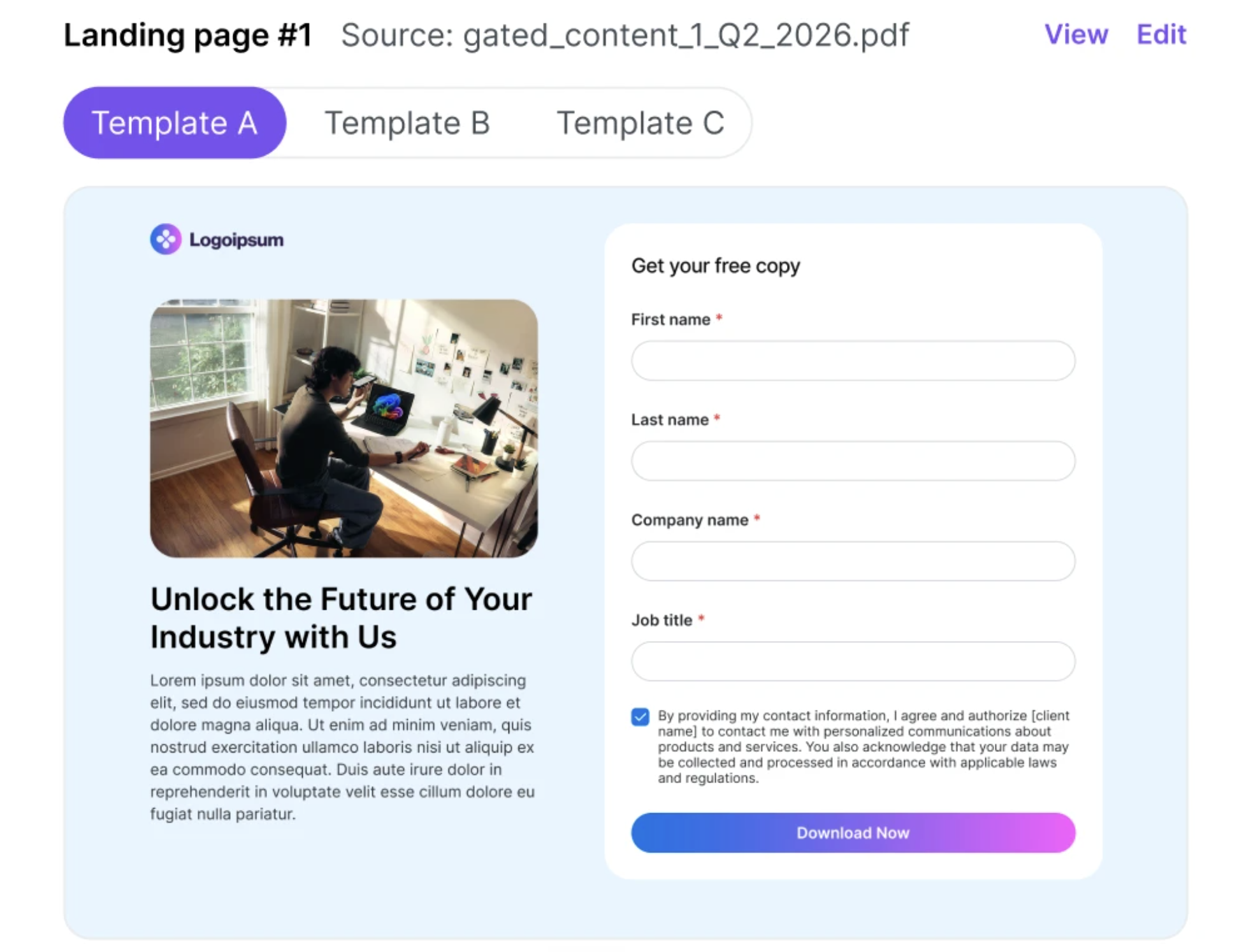
Task: Switch to Template A tab
Action: pyautogui.click(x=175, y=122)
